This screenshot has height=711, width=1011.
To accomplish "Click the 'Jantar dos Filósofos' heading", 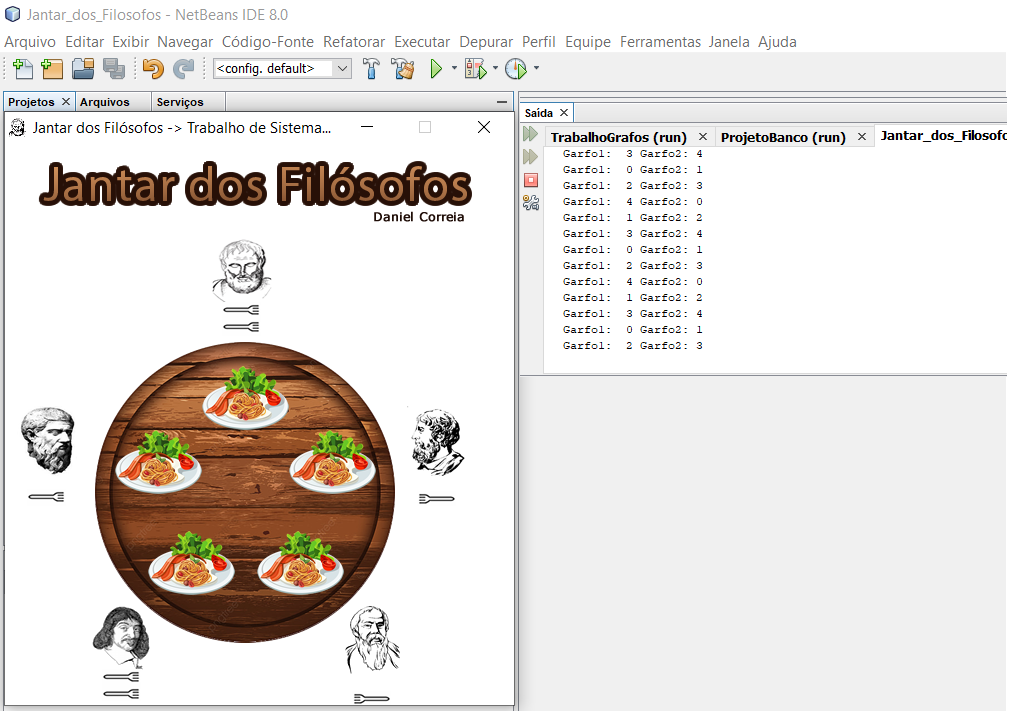I will coord(255,184).
